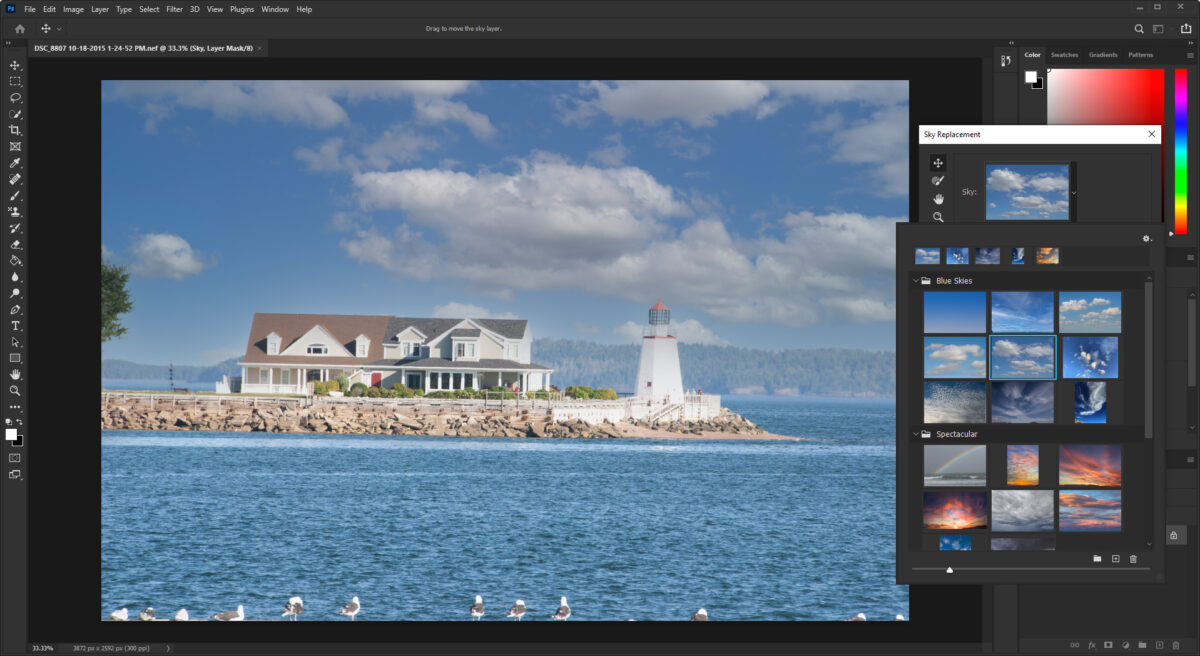Collapse the Spectacular group
The width and height of the screenshot is (1200, 656).
pyautogui.click(x=914, y=434)
